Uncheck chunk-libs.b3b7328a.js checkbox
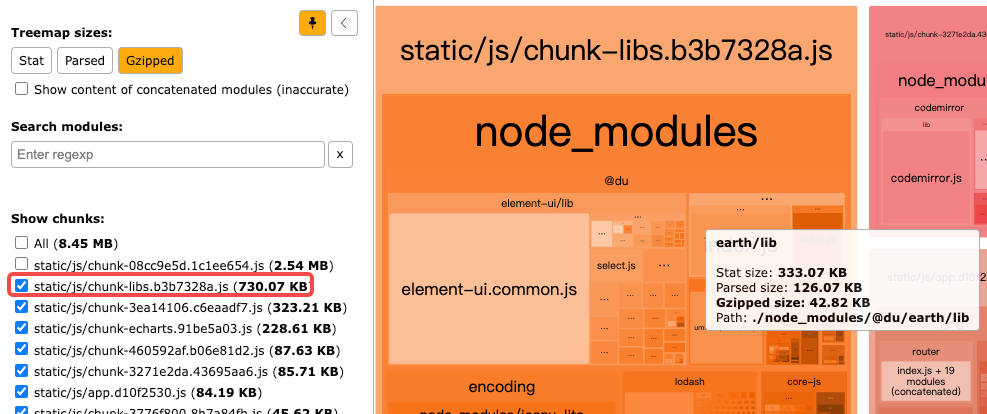Viewport: 987px width, 414px height. tap(21, 286)
